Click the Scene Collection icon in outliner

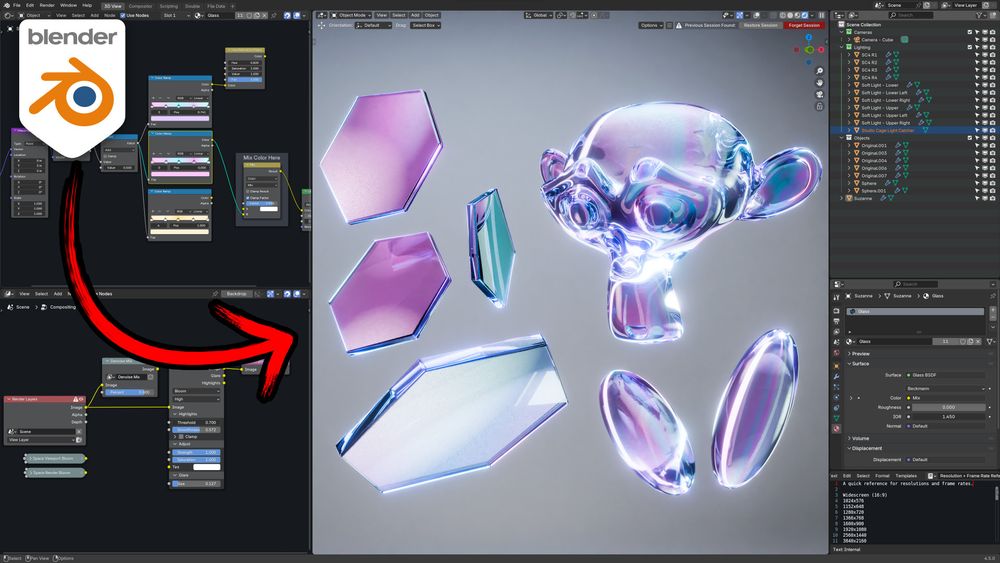(x=841, y=25)
